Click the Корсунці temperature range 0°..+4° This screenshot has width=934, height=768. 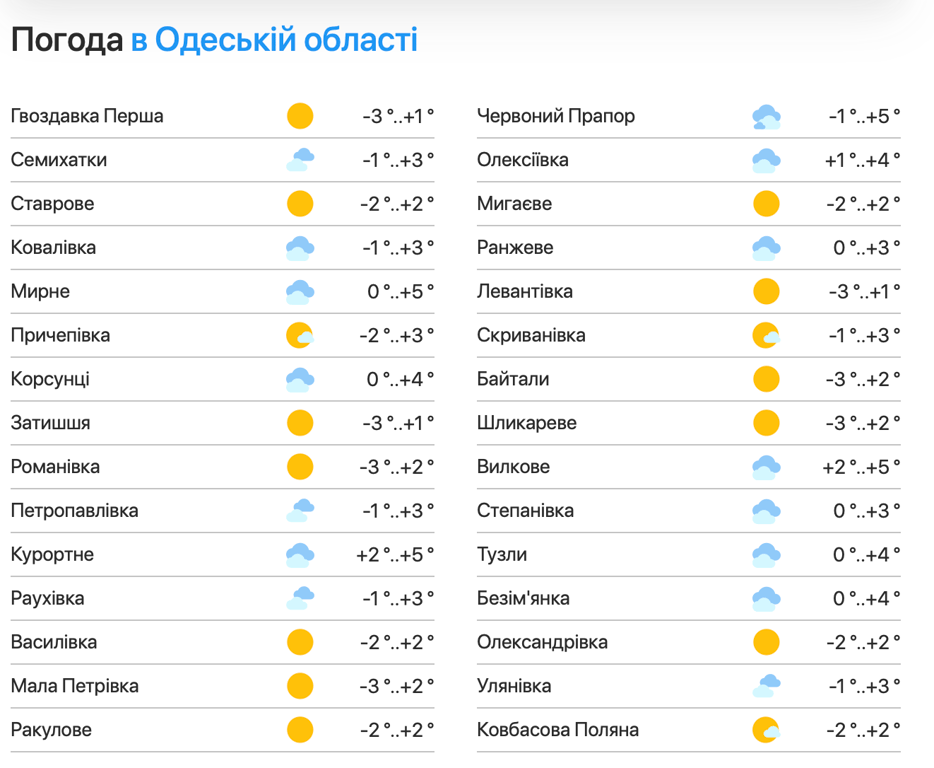(x=400, y=379)
